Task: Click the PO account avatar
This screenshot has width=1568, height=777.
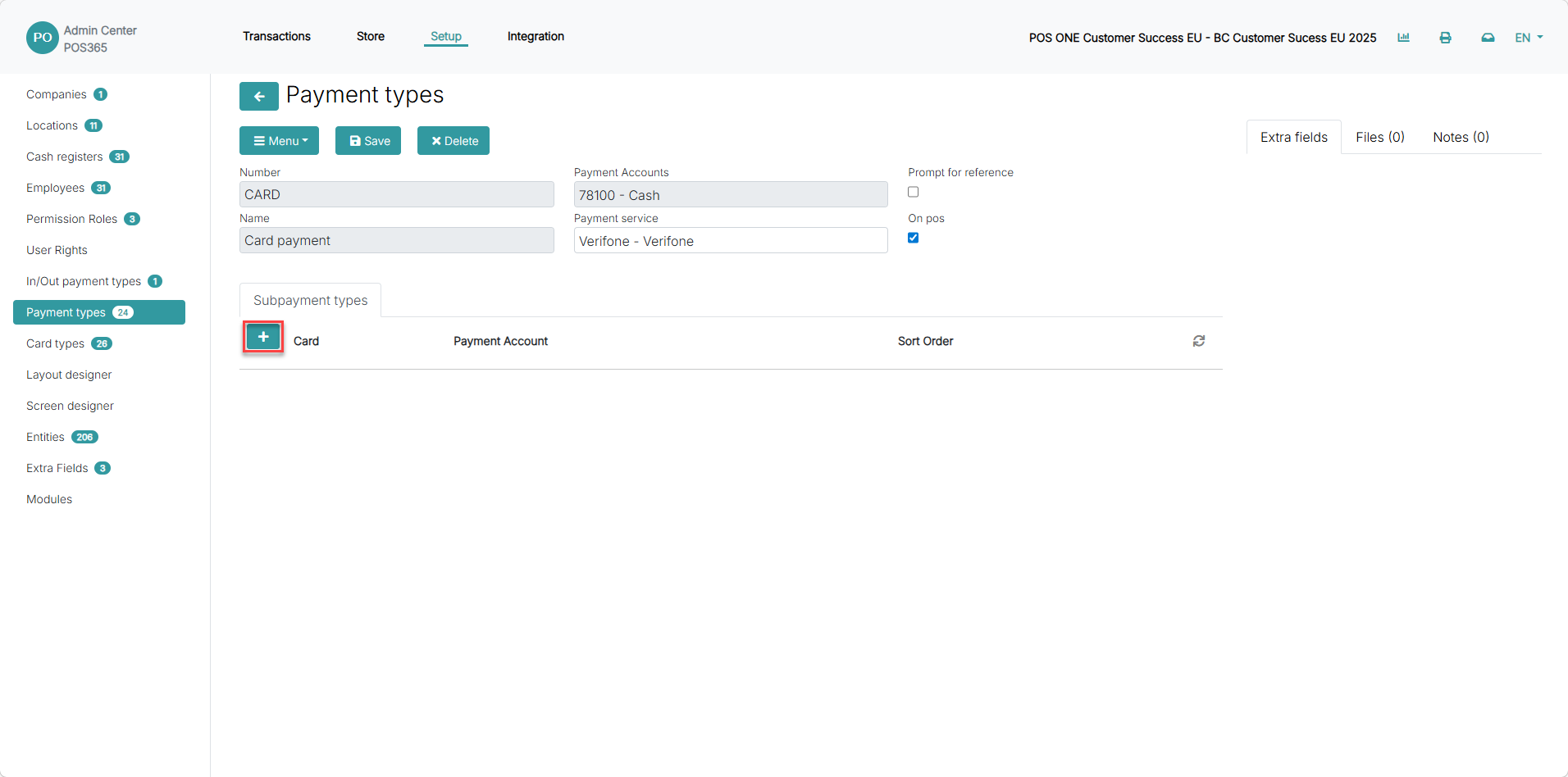Action: coord(43,38)
